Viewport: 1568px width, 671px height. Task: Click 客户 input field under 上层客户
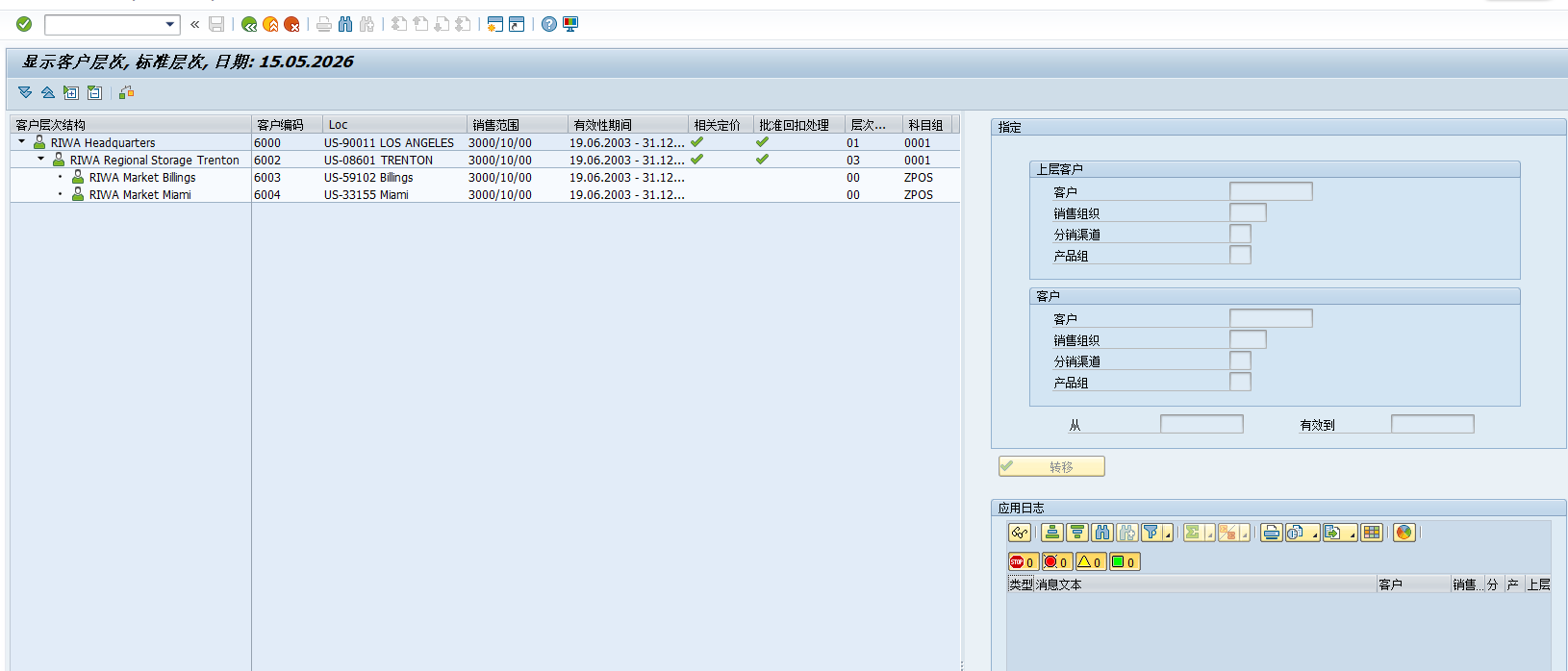(x=1271, y=191)
